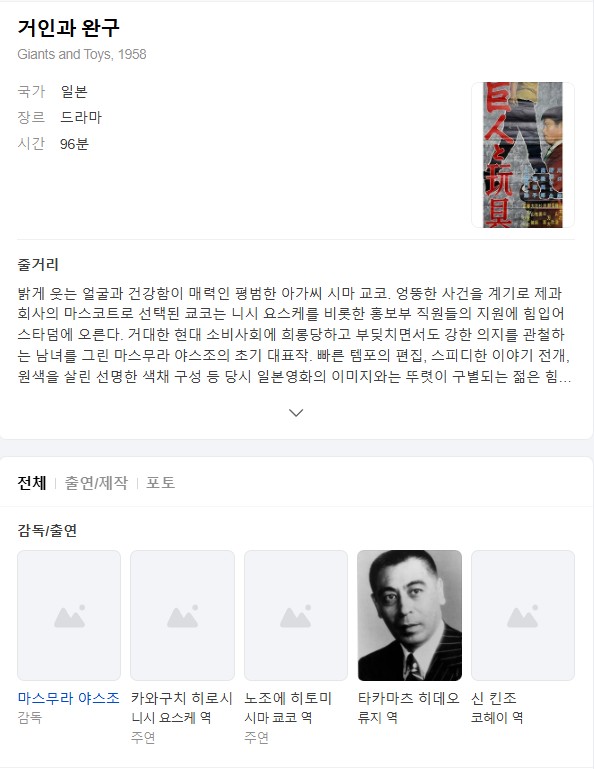Open actor 타카마츠 히데오 name link
Image resolution: width=594 pixels, height=769 pixels.
point(409,698)
